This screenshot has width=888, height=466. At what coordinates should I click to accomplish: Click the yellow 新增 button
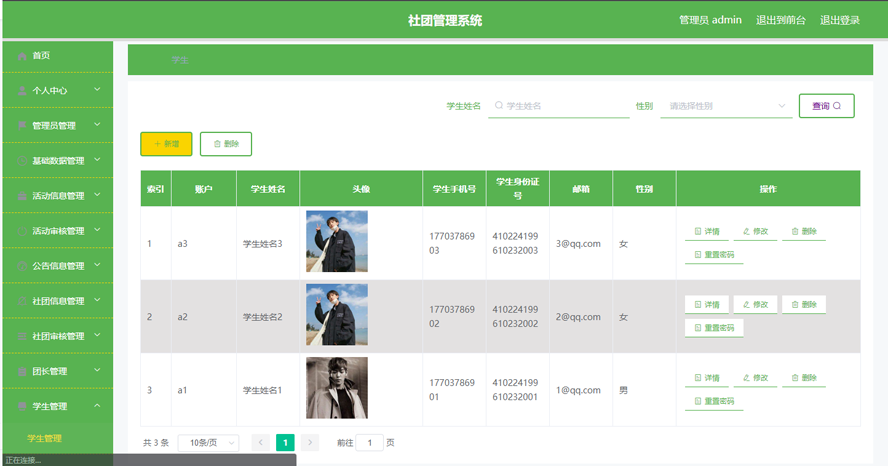[x=166, y=144]
